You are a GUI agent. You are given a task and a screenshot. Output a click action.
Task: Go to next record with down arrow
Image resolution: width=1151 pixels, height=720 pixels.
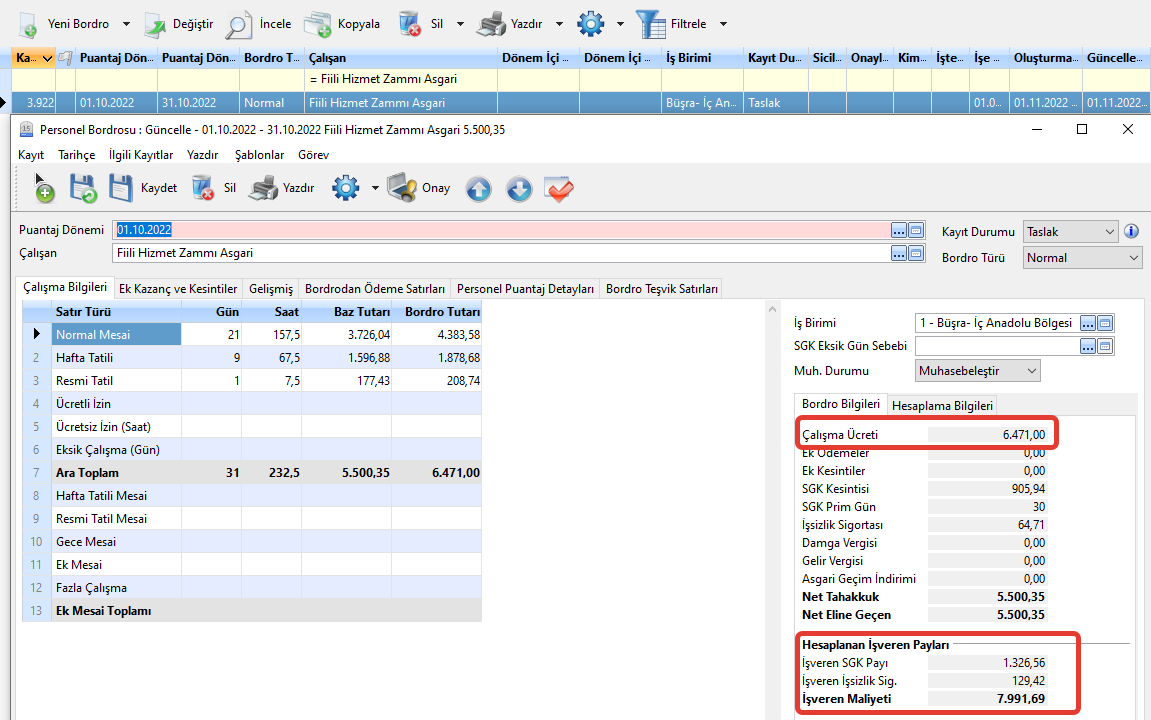pyautogui.click(x=519, y=188)
